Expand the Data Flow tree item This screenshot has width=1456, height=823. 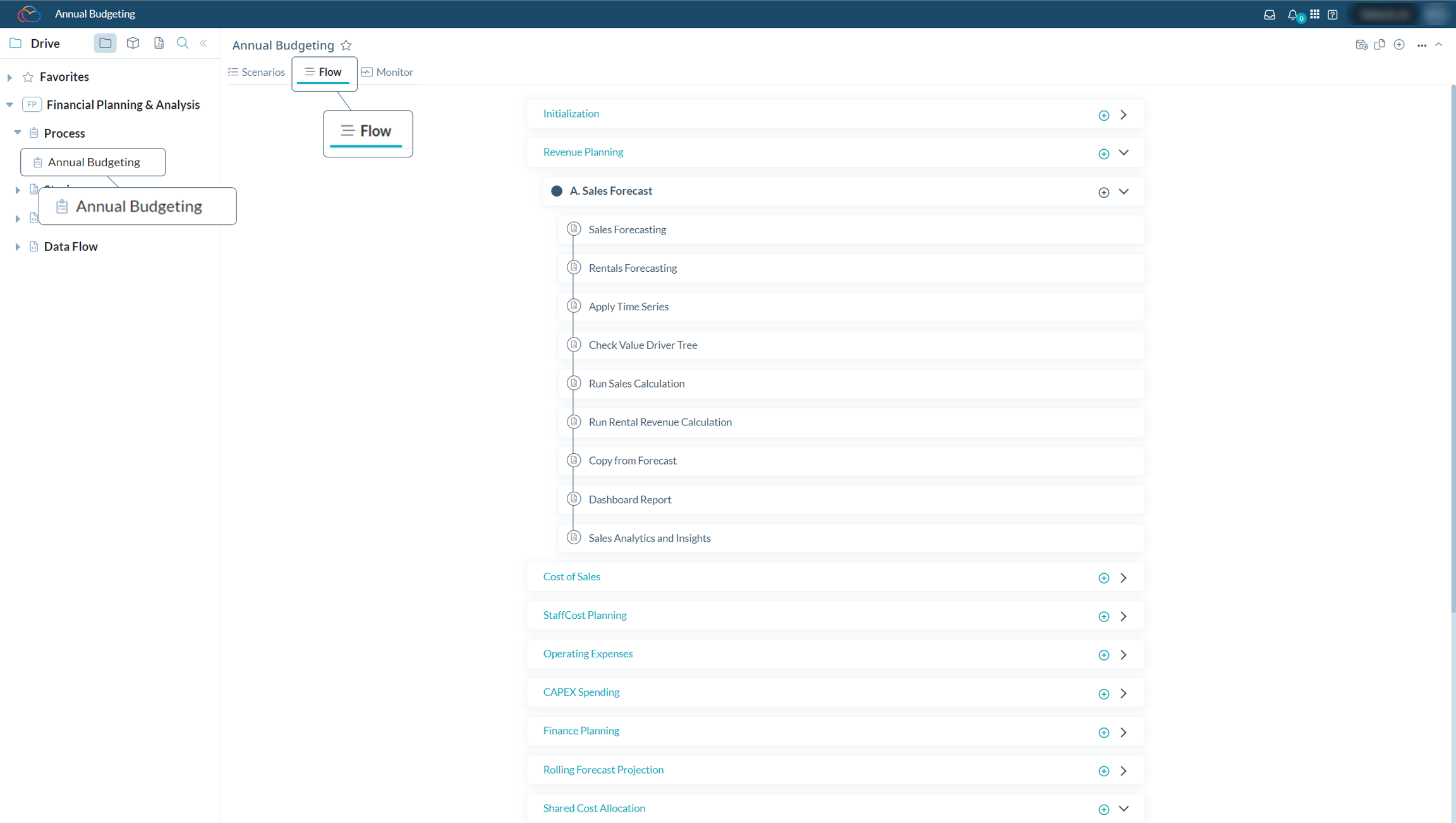(x=18, y=247)
